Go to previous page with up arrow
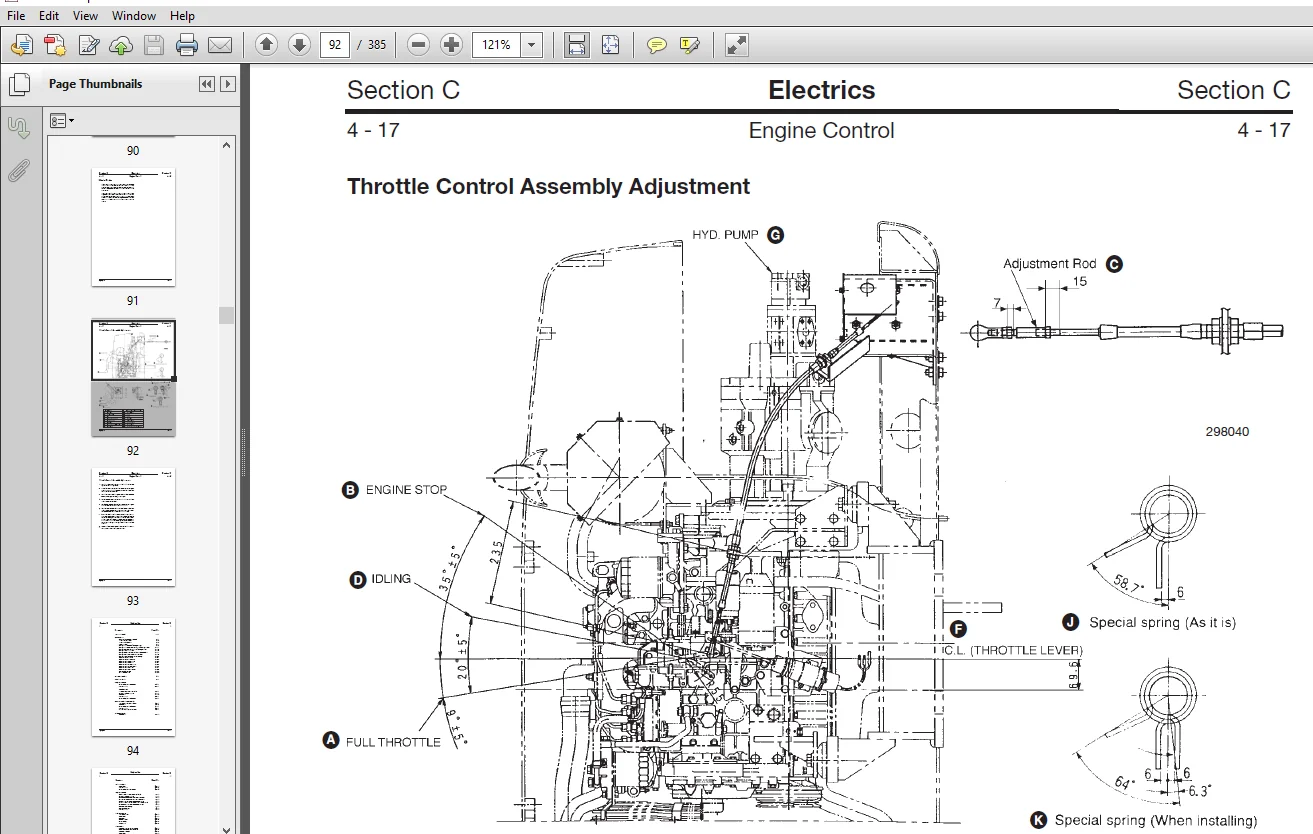 [266, 45]
